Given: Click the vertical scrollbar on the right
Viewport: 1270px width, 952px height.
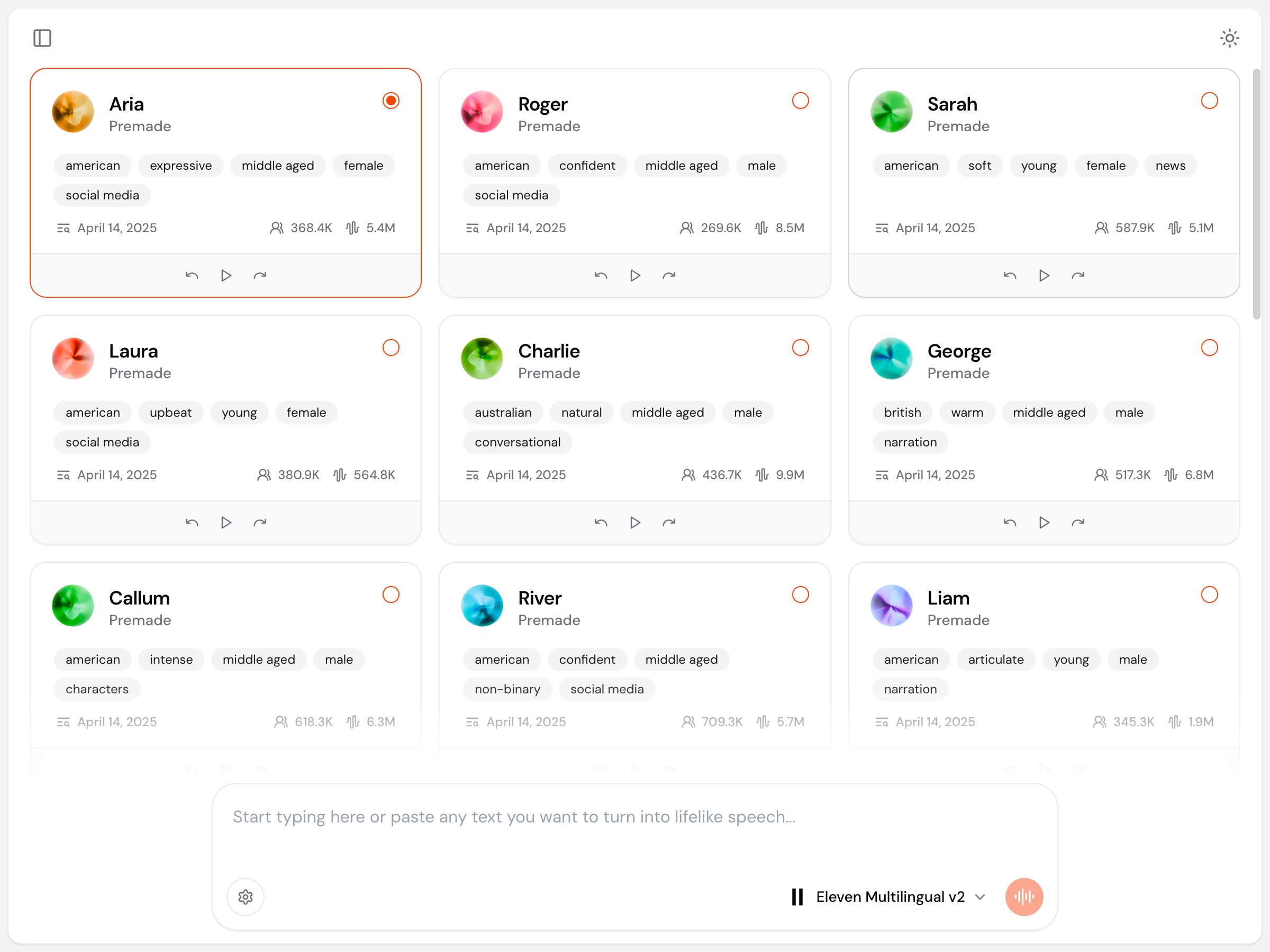Looking at the screenshot, I should [1256, 194].
